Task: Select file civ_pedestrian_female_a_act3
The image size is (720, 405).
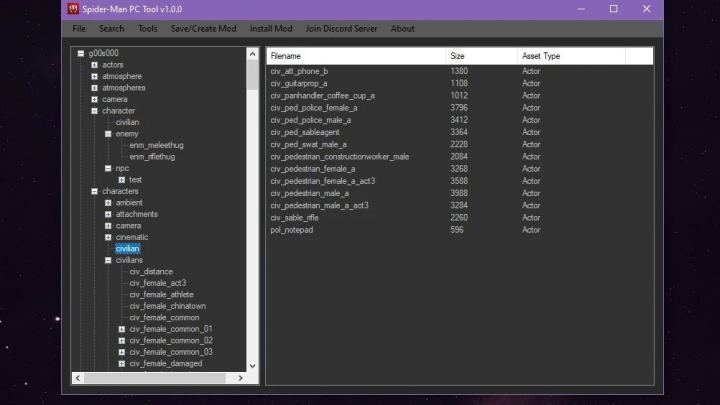Action: (x=323, y=181)
